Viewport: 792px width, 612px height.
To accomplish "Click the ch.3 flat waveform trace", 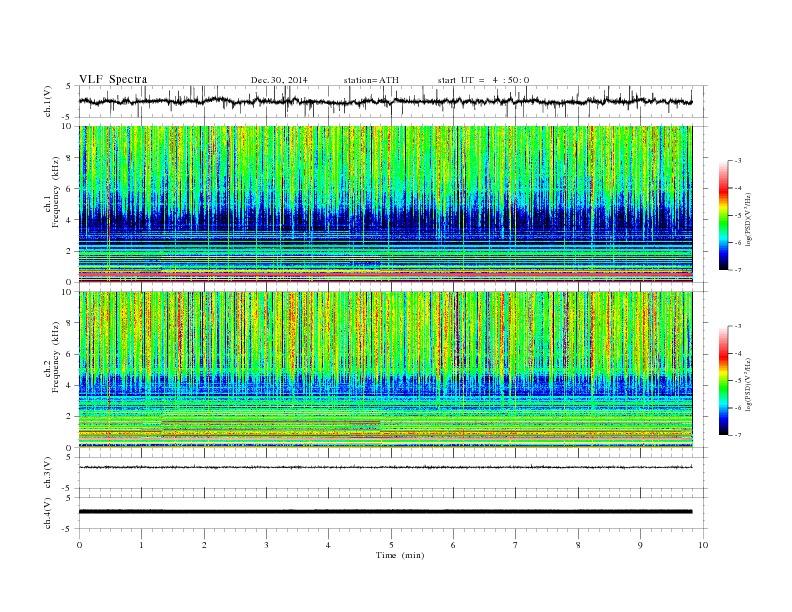I will point(385,467).
